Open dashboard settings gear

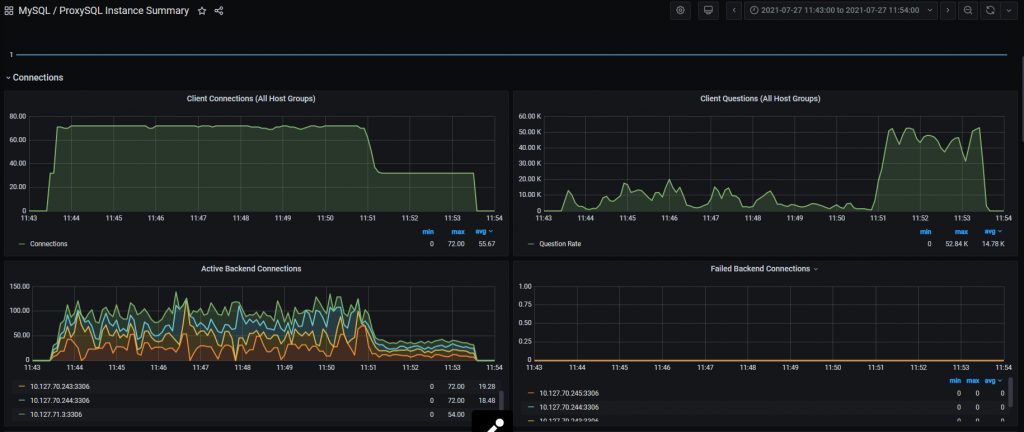pyautogui.click(x=680, y=10)
